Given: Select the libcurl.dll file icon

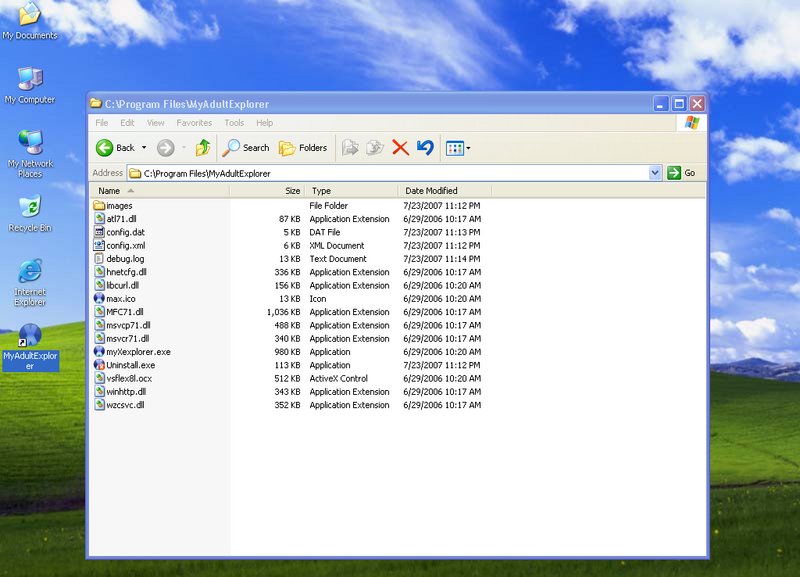Looking at the screenshot, I should click(x=99, y=285).
